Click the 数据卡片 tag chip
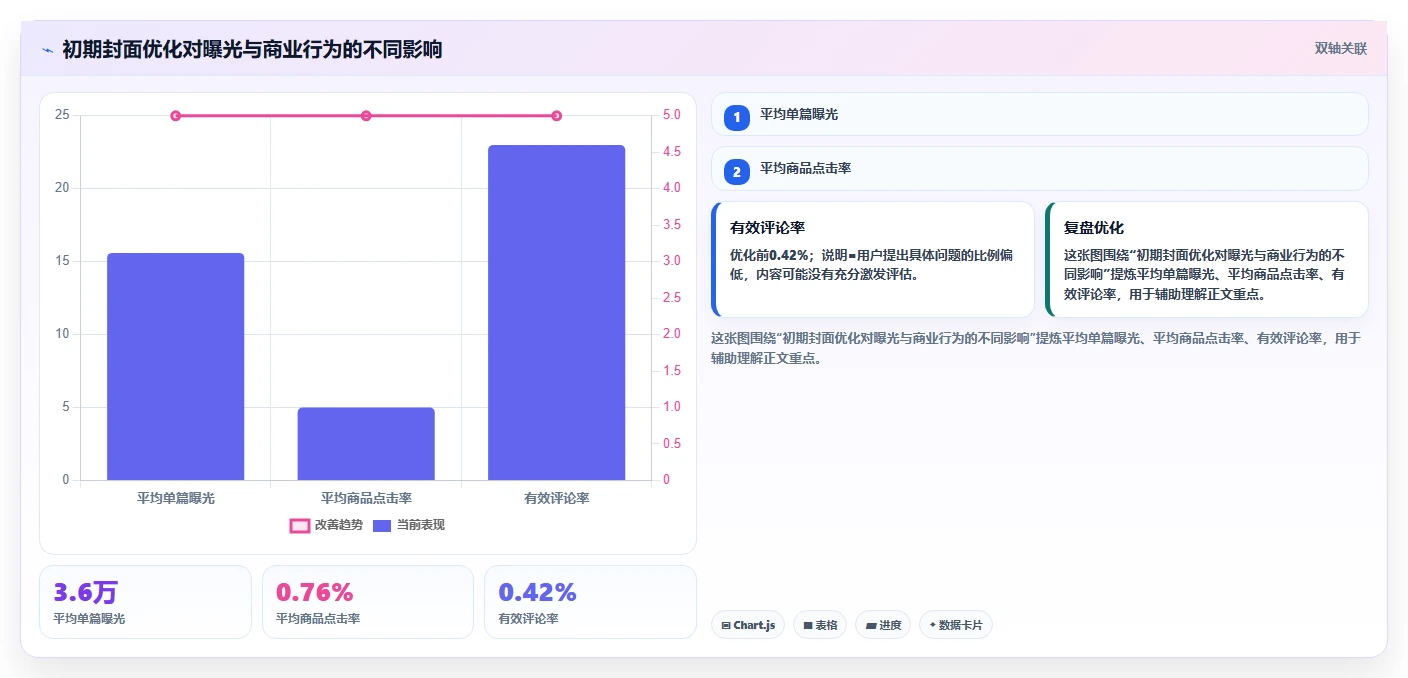Screen dimensions: 1408x678 click(956, 625)
